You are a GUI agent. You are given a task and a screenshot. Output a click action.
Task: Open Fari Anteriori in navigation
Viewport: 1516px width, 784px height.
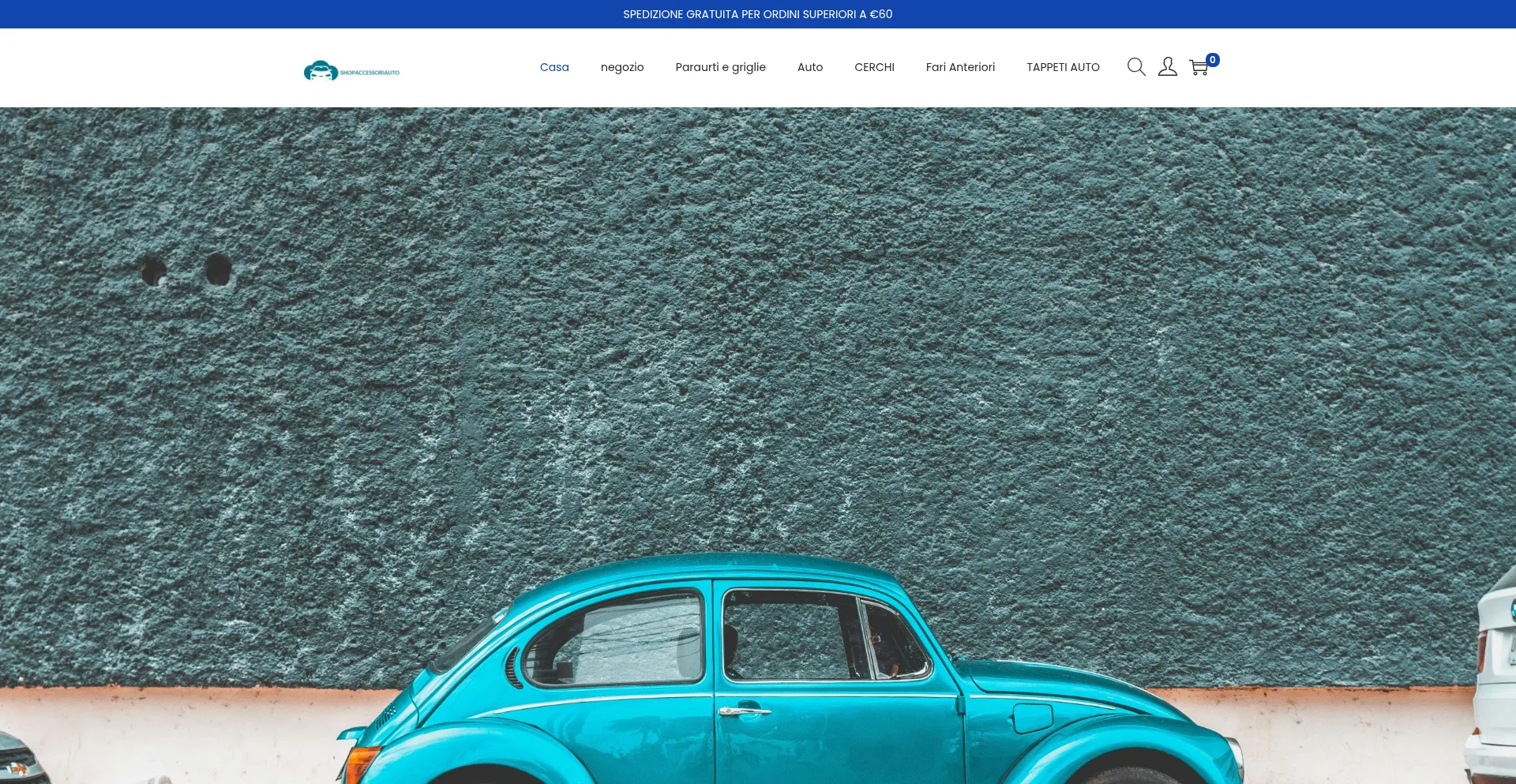click(x=960, y=67)
